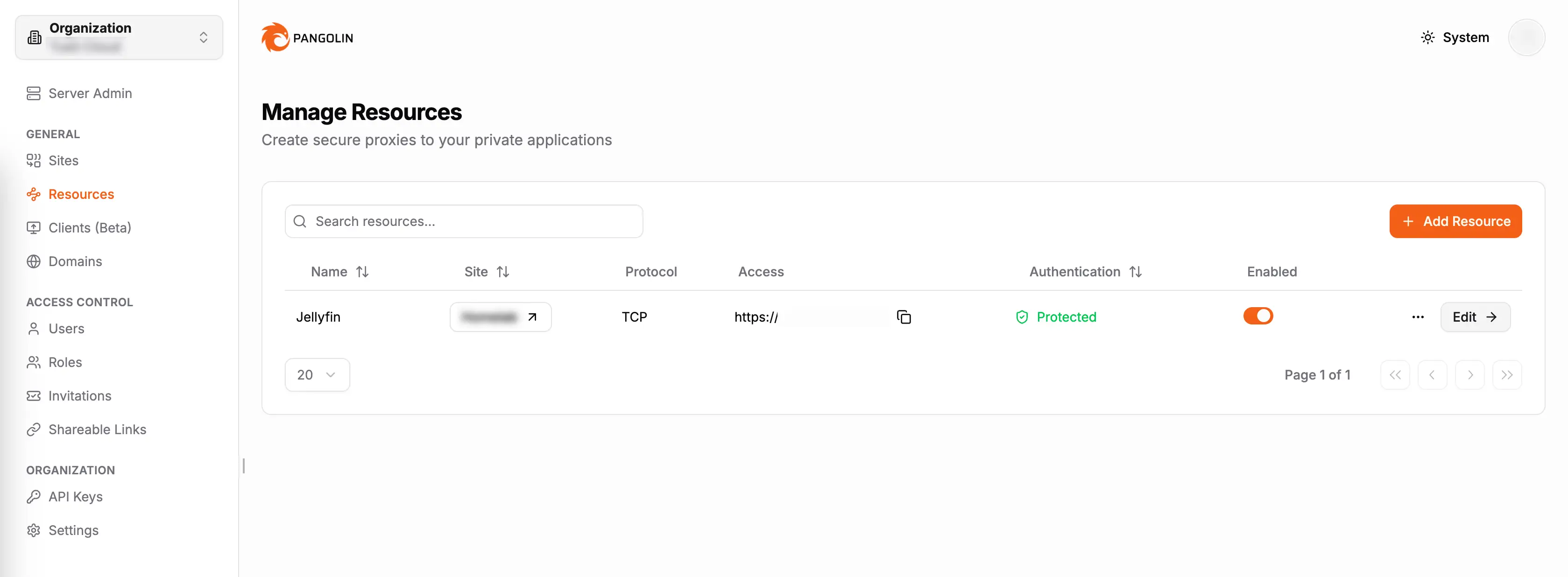Open the Roles page
1568x577 pixels.
coord(64,361)
